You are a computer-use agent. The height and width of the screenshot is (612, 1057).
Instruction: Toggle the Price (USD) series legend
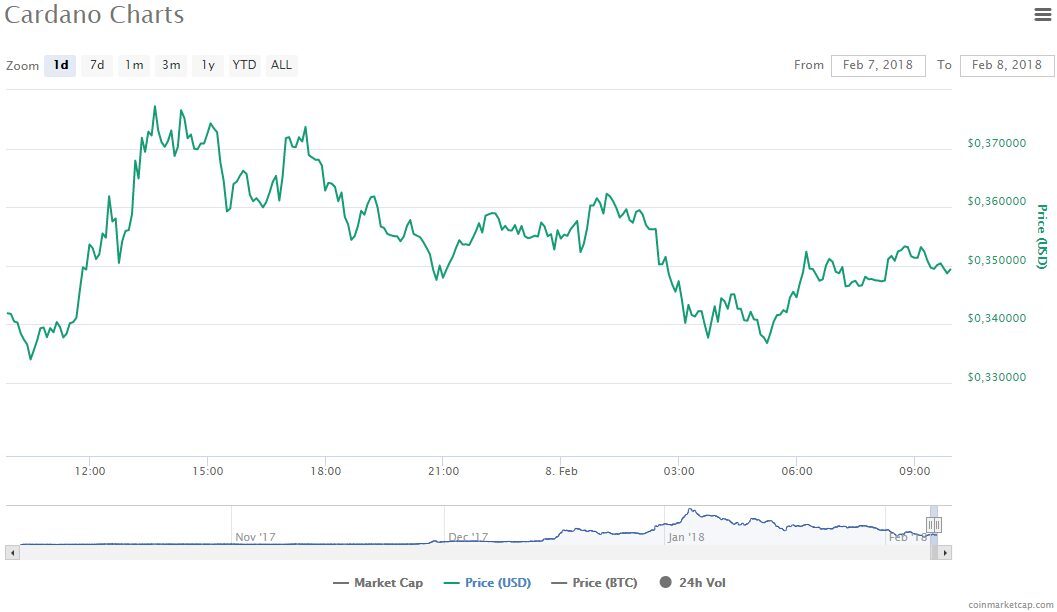pyautogui.click(x=487, y=583)
